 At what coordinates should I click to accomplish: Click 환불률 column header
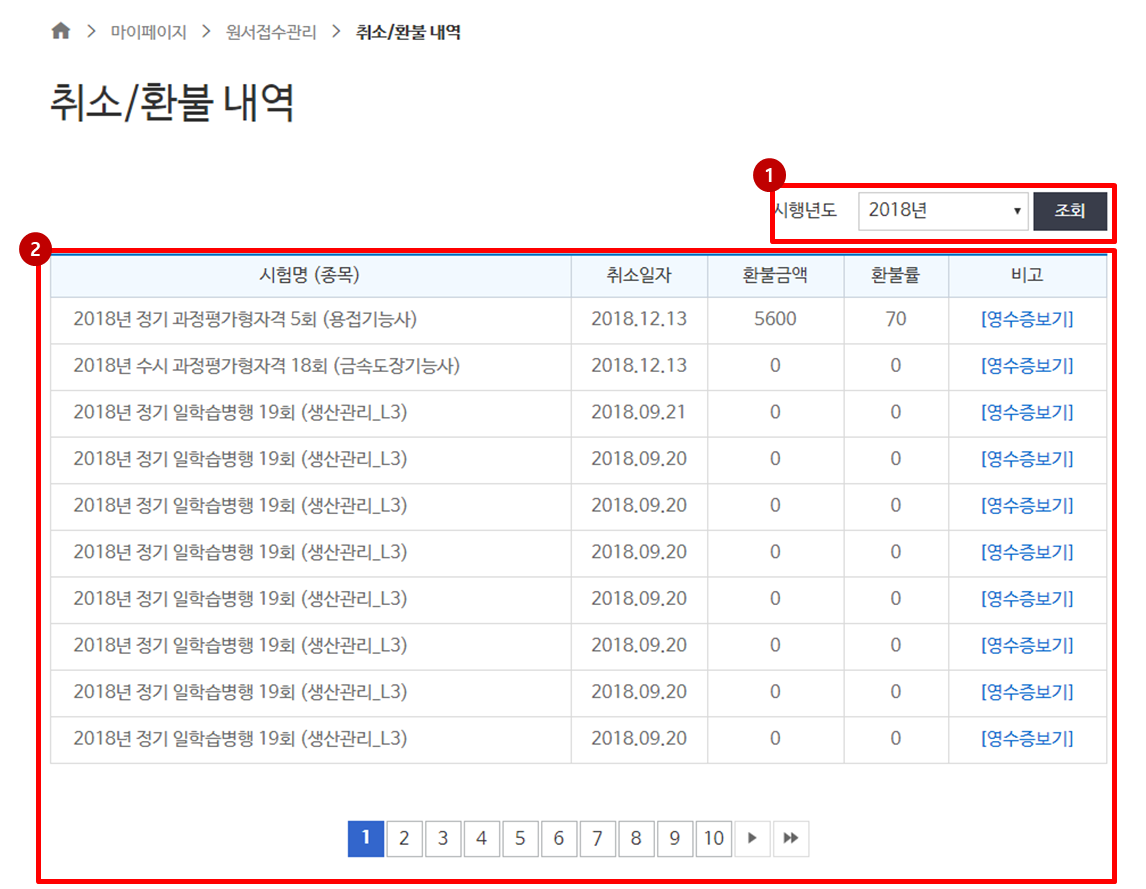click(x=896, y=276)
